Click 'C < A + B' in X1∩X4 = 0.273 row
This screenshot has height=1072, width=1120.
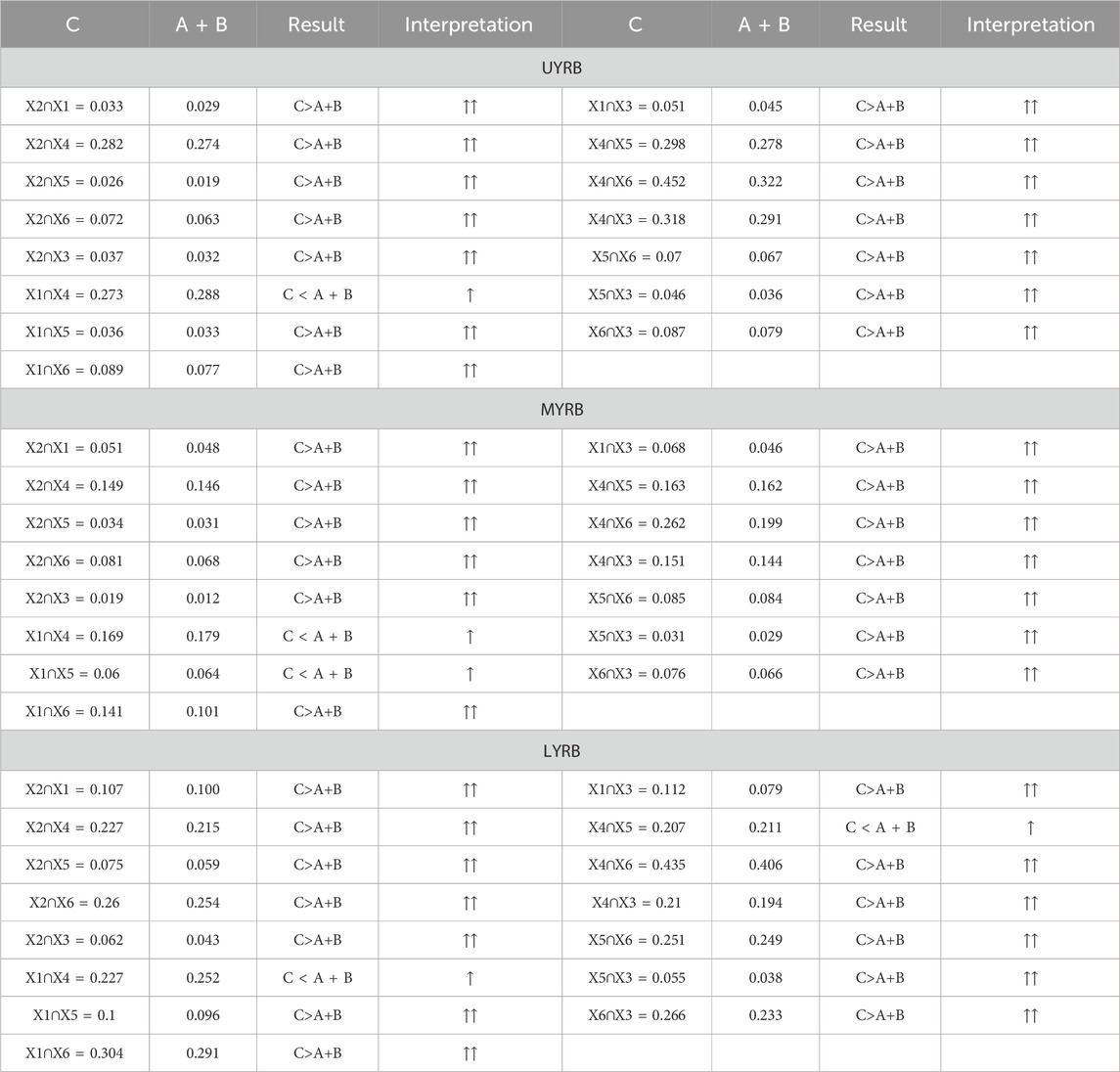(317, 294)
